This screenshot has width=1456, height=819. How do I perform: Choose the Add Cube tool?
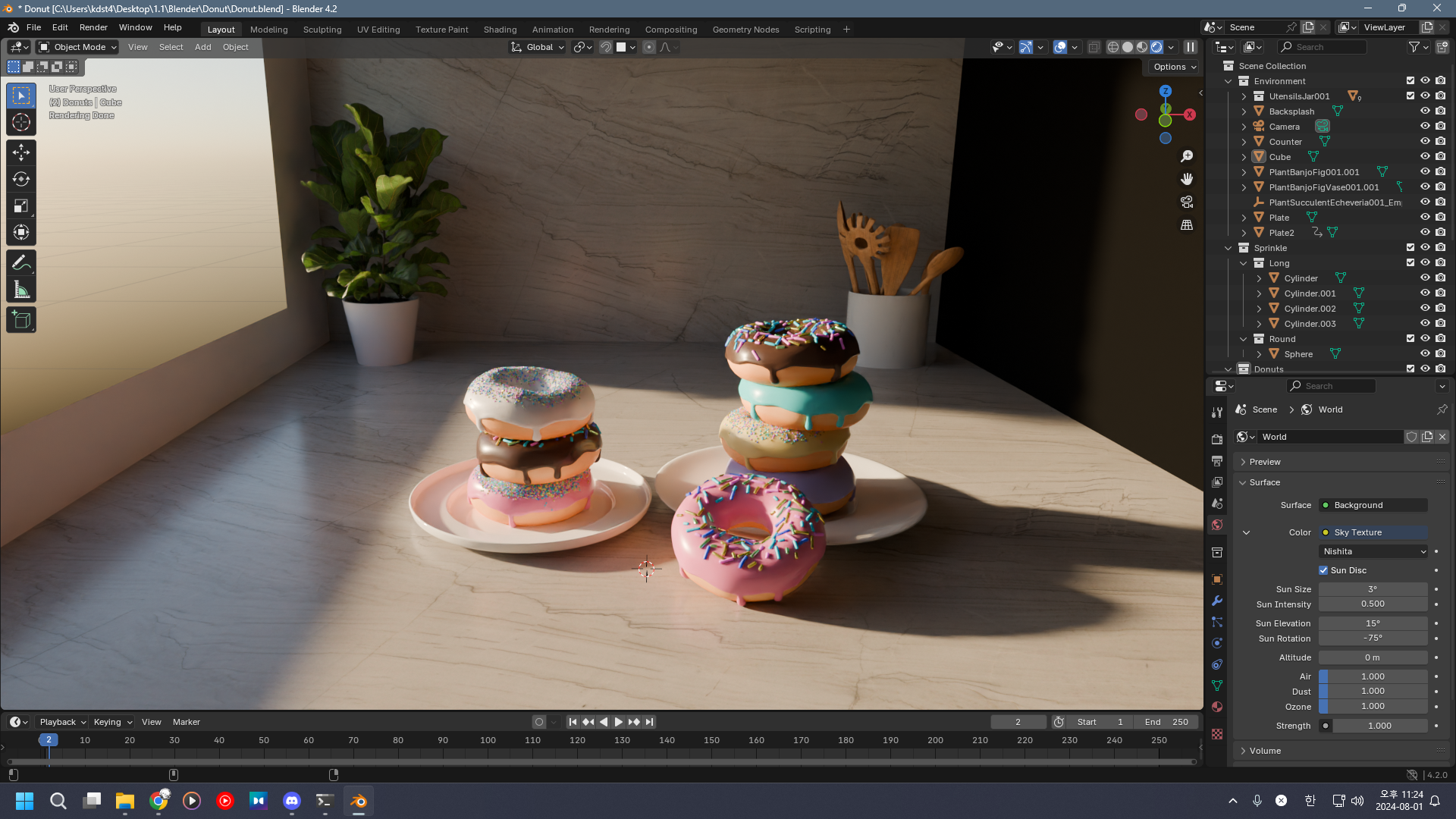(x=21, y=320)
